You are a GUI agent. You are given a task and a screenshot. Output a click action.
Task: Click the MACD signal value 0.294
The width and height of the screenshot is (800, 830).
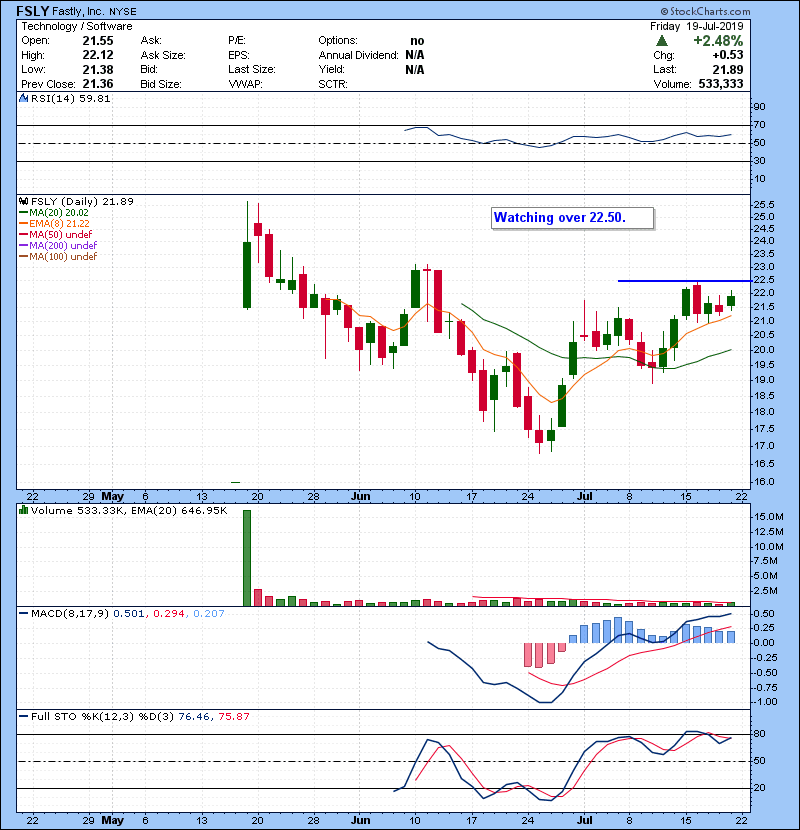(169, 614)
